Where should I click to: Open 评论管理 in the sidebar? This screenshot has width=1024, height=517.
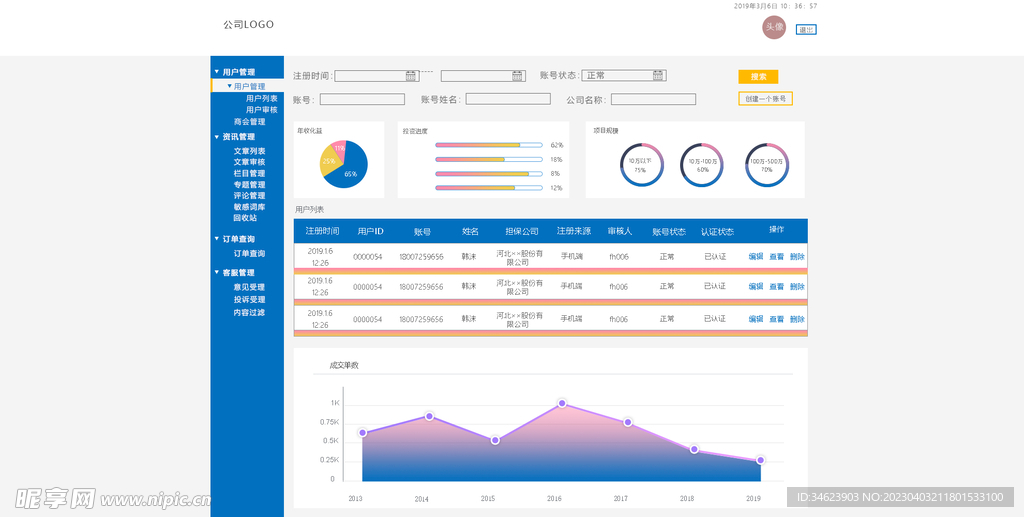click(249, 195)
